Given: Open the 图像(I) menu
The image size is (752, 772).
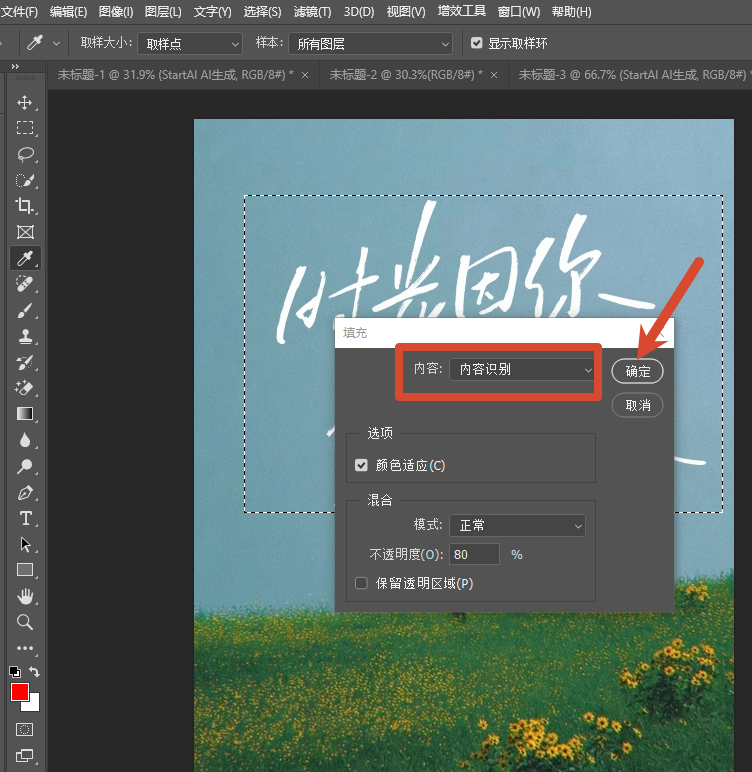Looking at the screenshot, I should pyautogui.click(x=116, y=11).
